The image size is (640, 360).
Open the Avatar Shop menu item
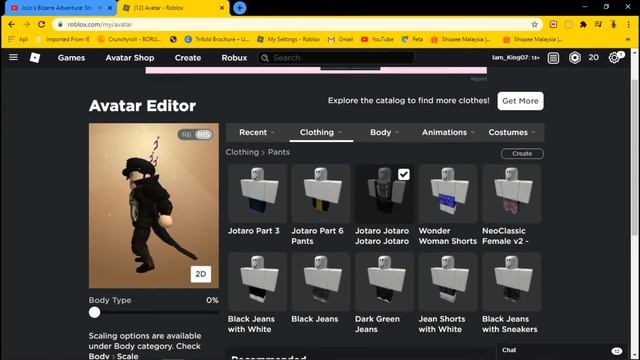point(130,58)
